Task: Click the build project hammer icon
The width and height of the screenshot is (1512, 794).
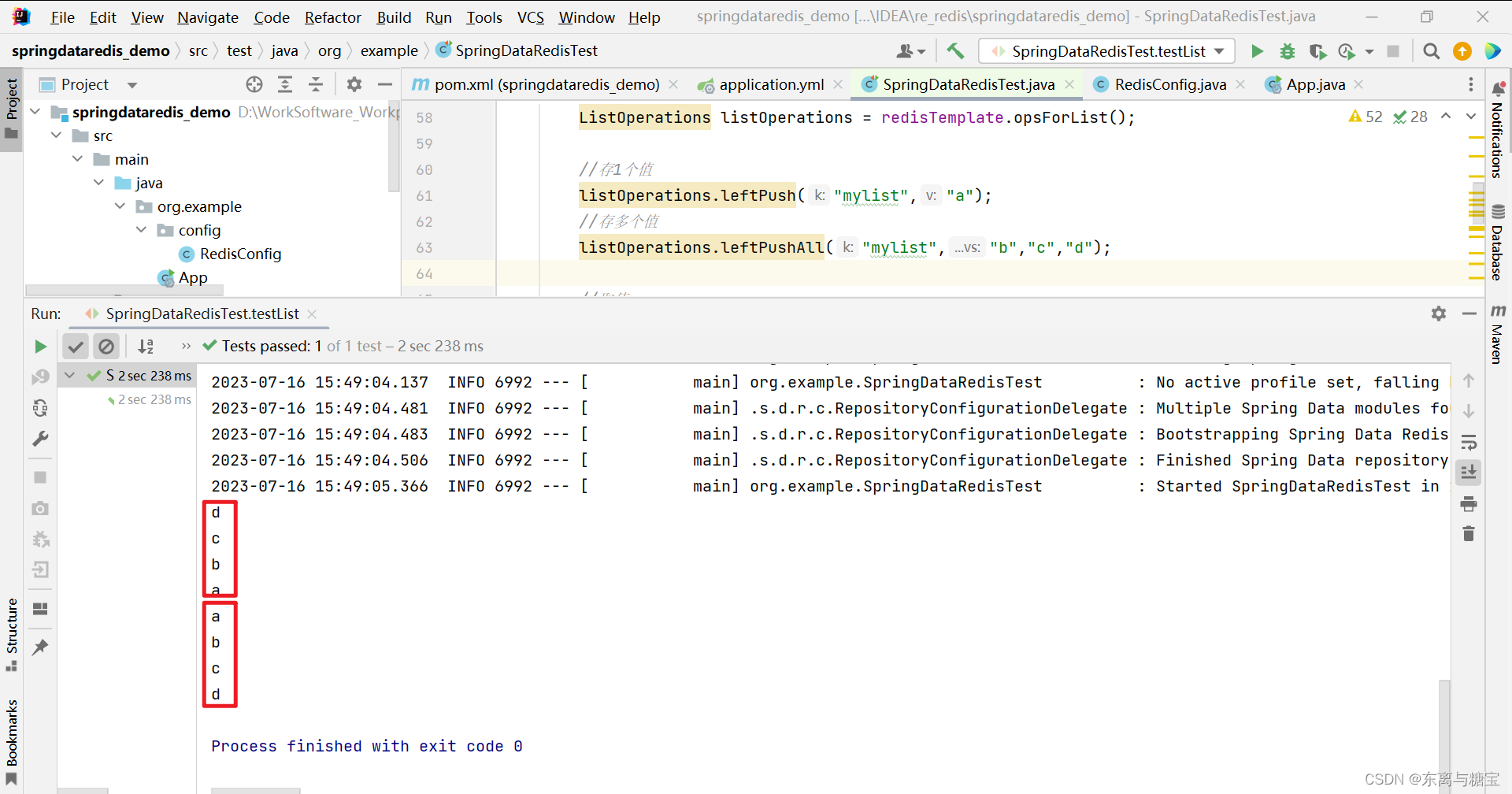Action: [x=955, y=51]
